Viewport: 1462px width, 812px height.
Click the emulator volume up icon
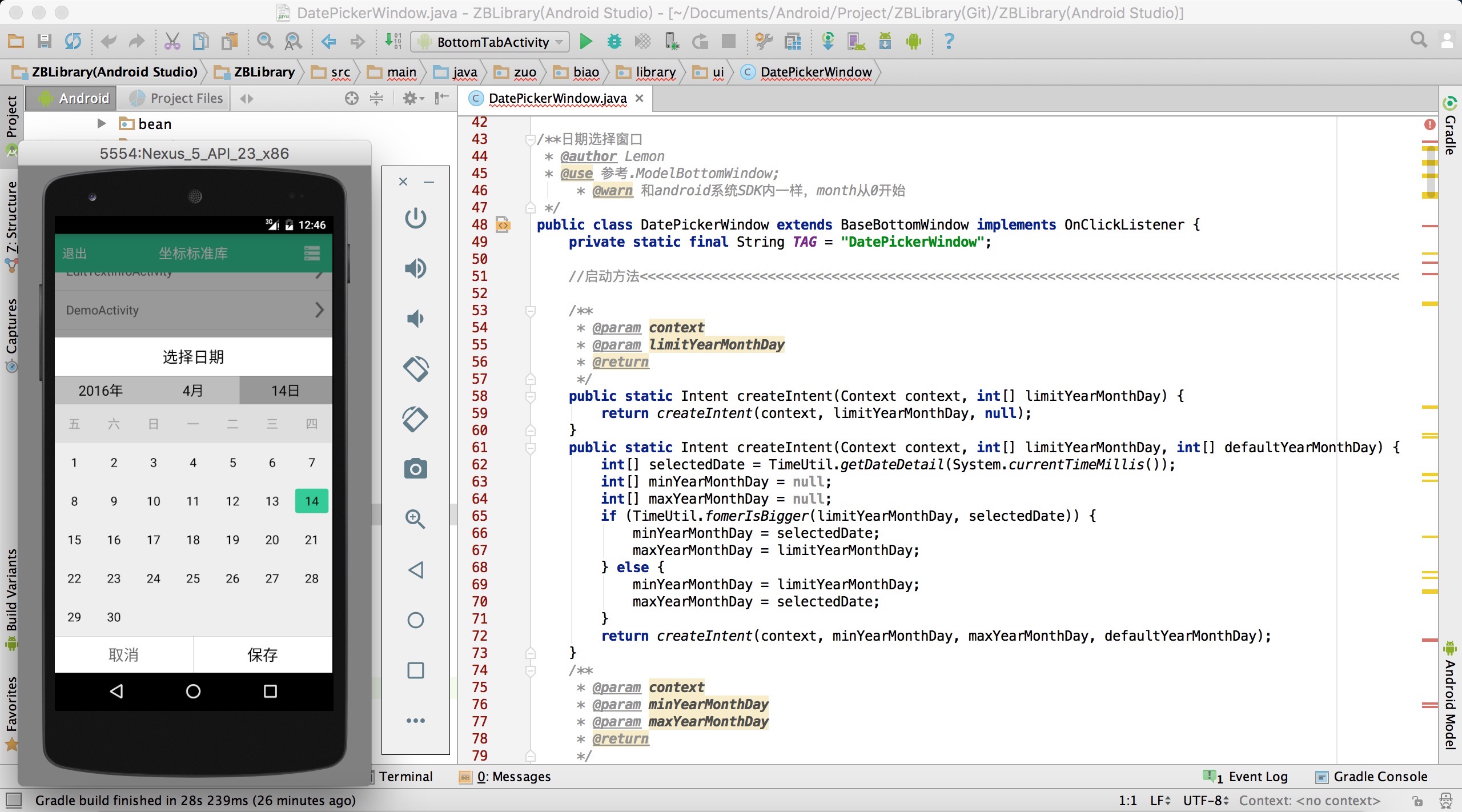(415, 268)
